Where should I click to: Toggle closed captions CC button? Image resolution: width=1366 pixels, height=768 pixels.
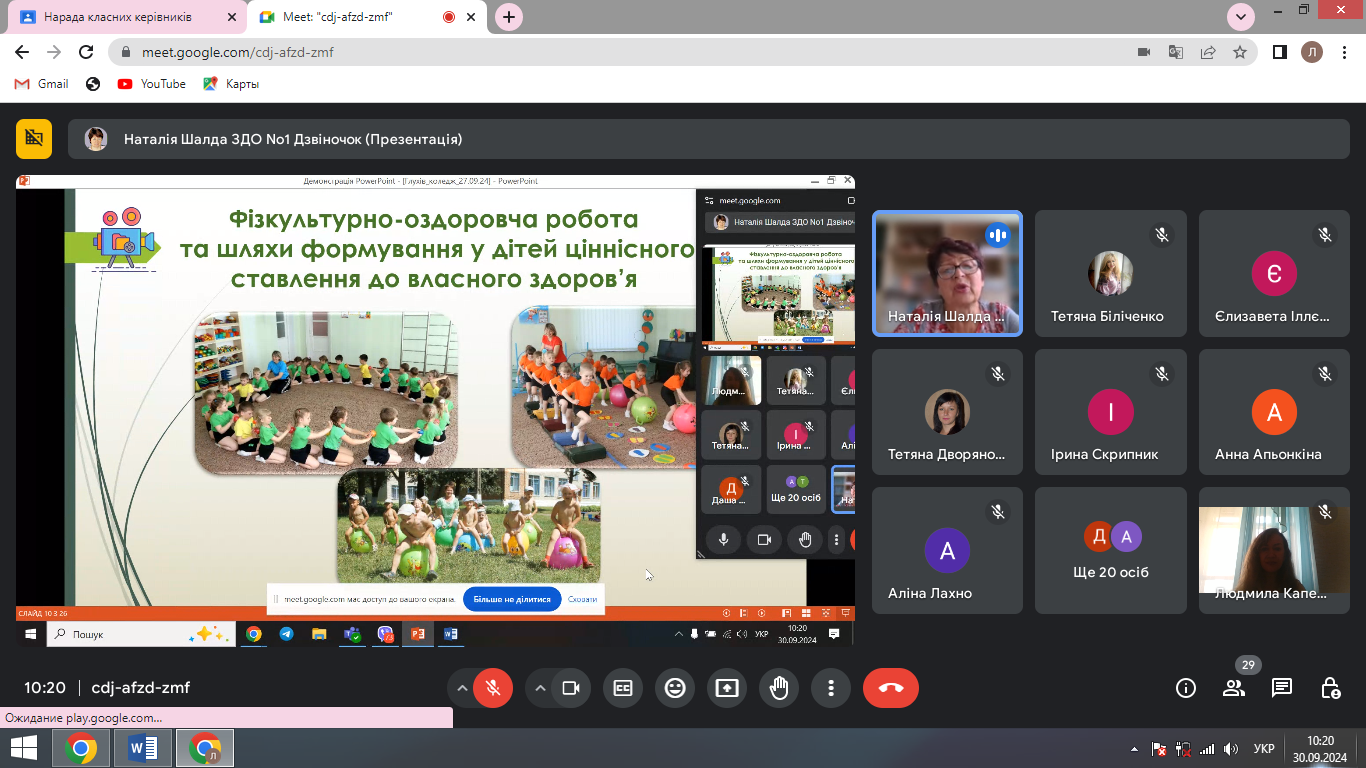[623, 688]
